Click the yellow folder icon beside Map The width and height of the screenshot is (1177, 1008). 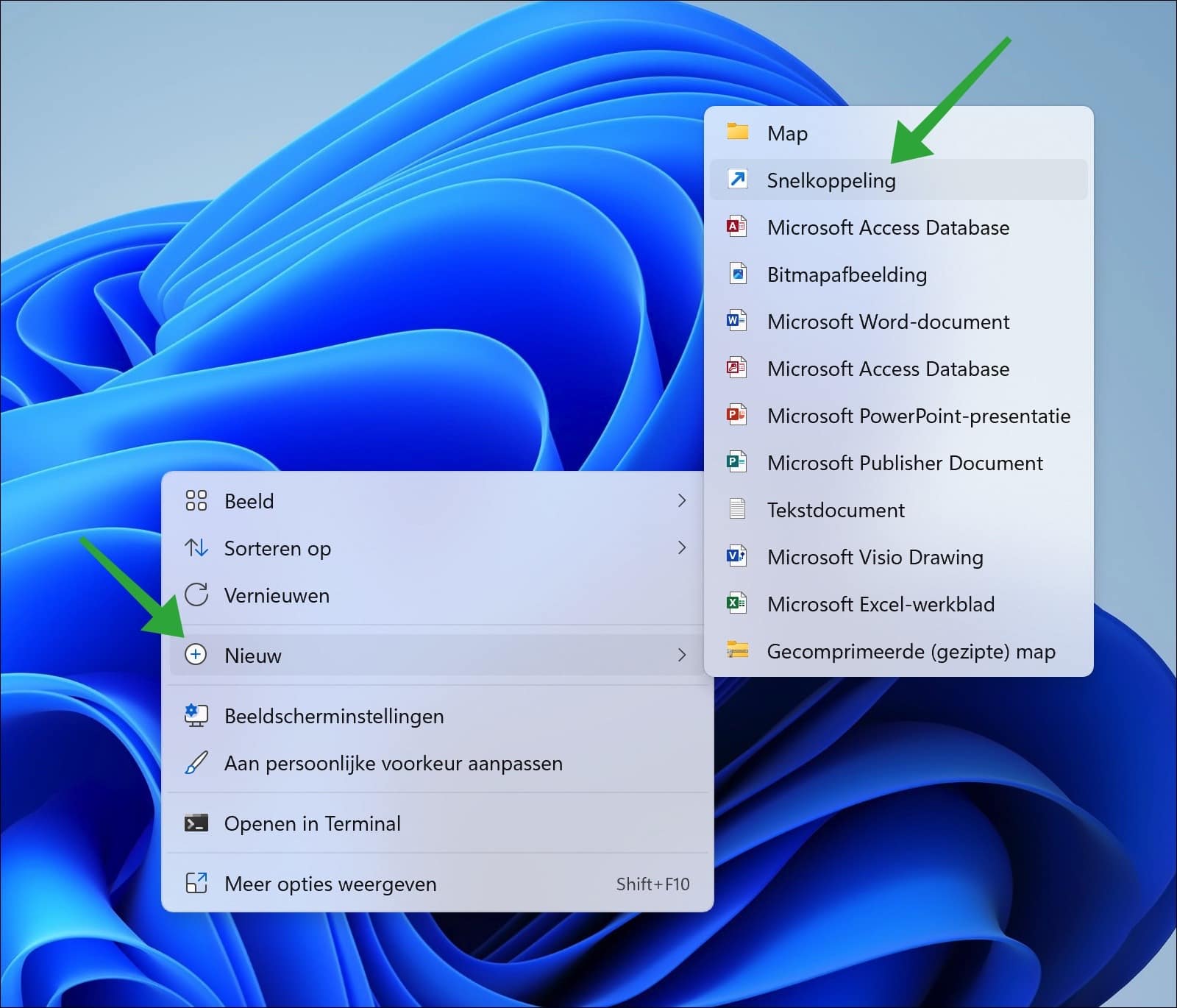pos(737,132)
